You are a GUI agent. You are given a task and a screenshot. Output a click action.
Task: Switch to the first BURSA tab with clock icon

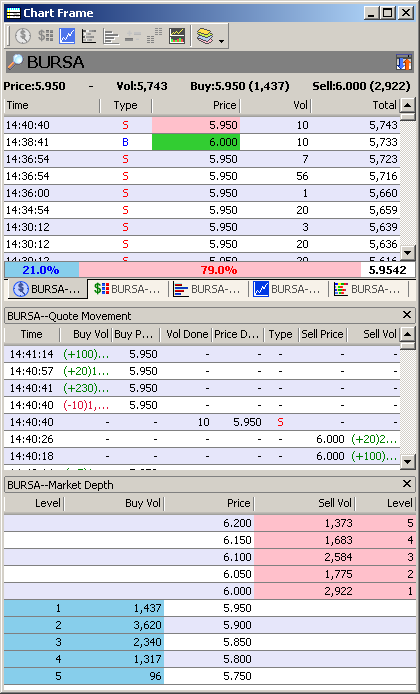[x=46, y=289]
